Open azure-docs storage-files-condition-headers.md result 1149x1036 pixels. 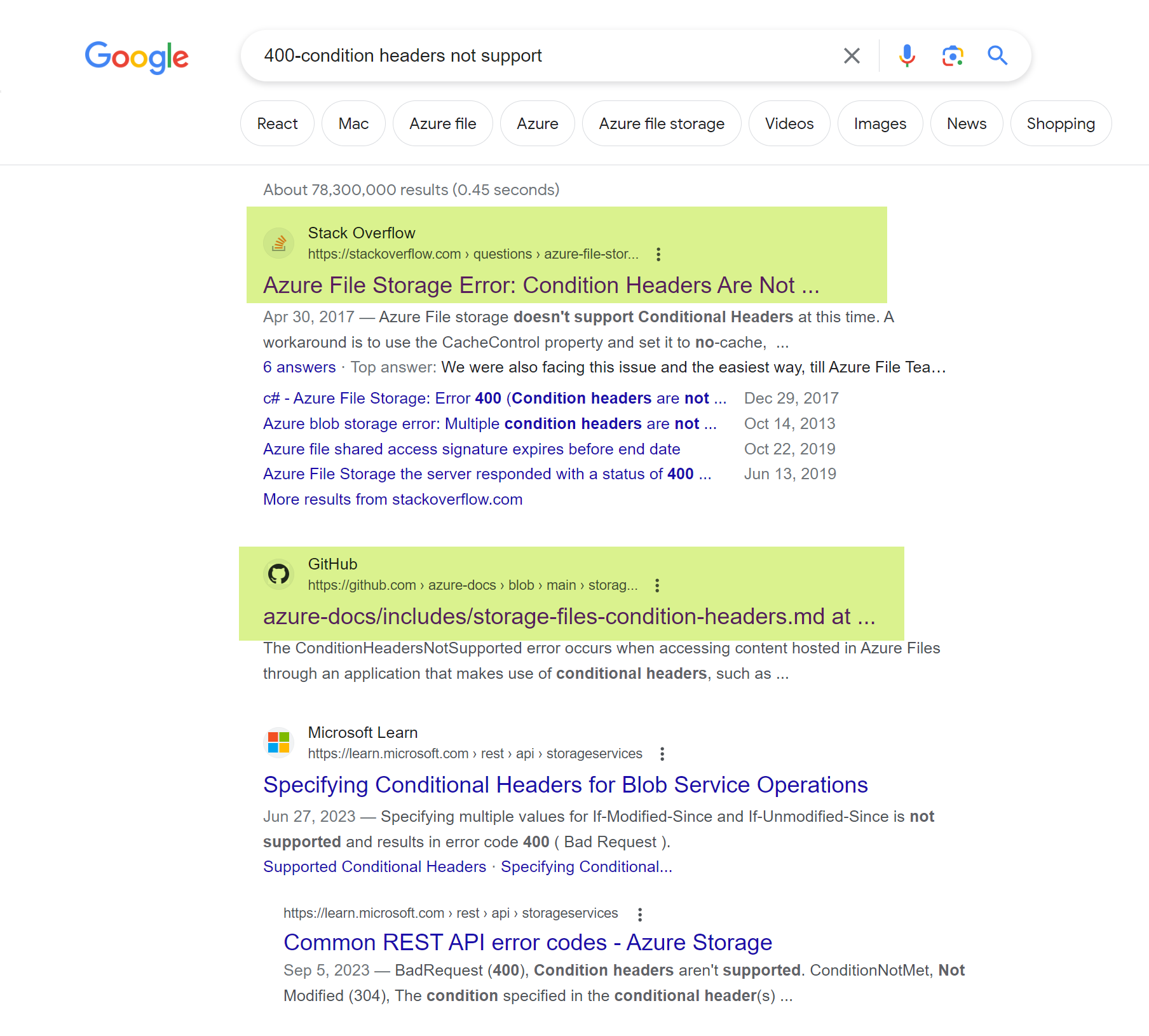569,617
